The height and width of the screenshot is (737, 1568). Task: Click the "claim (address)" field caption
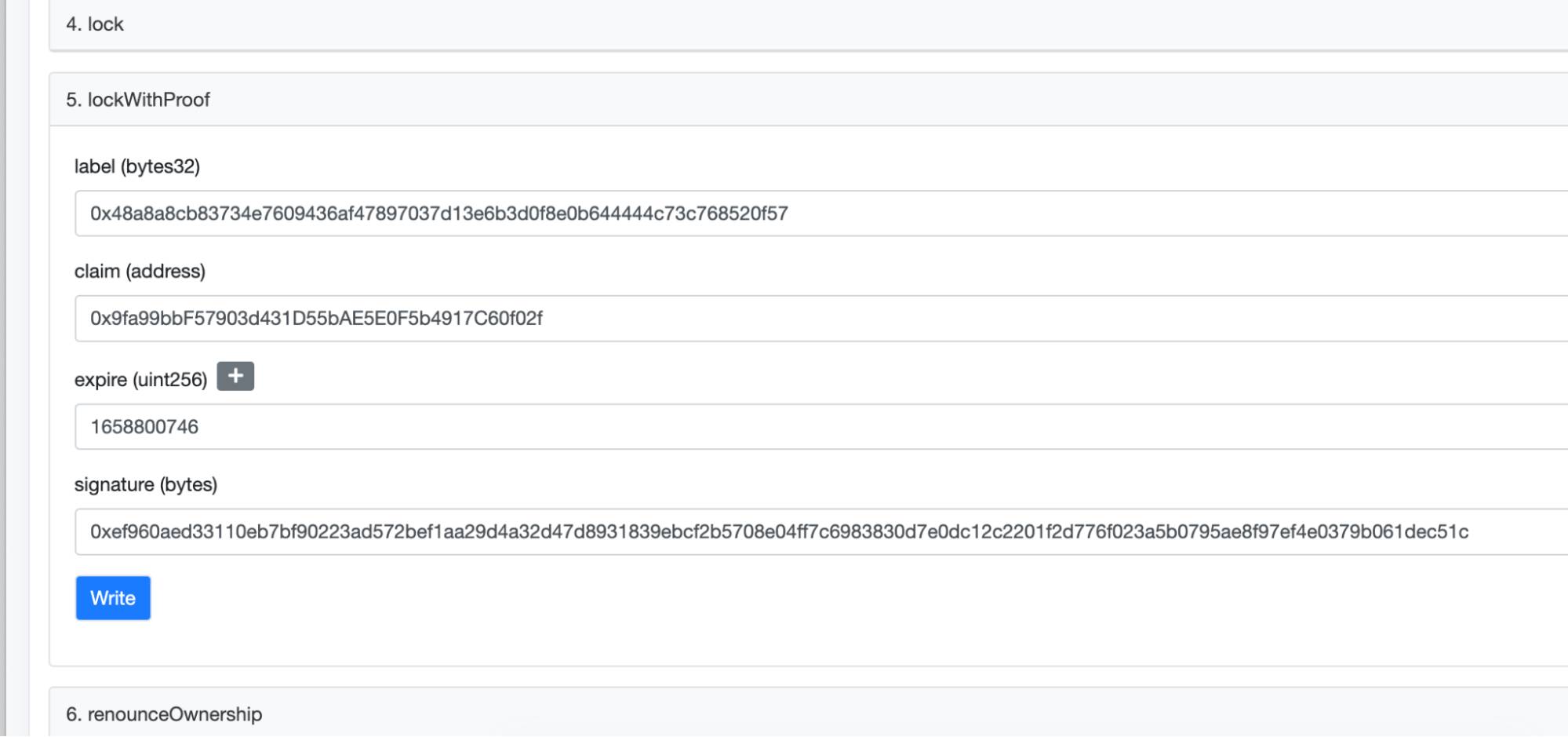coord(140,272)
